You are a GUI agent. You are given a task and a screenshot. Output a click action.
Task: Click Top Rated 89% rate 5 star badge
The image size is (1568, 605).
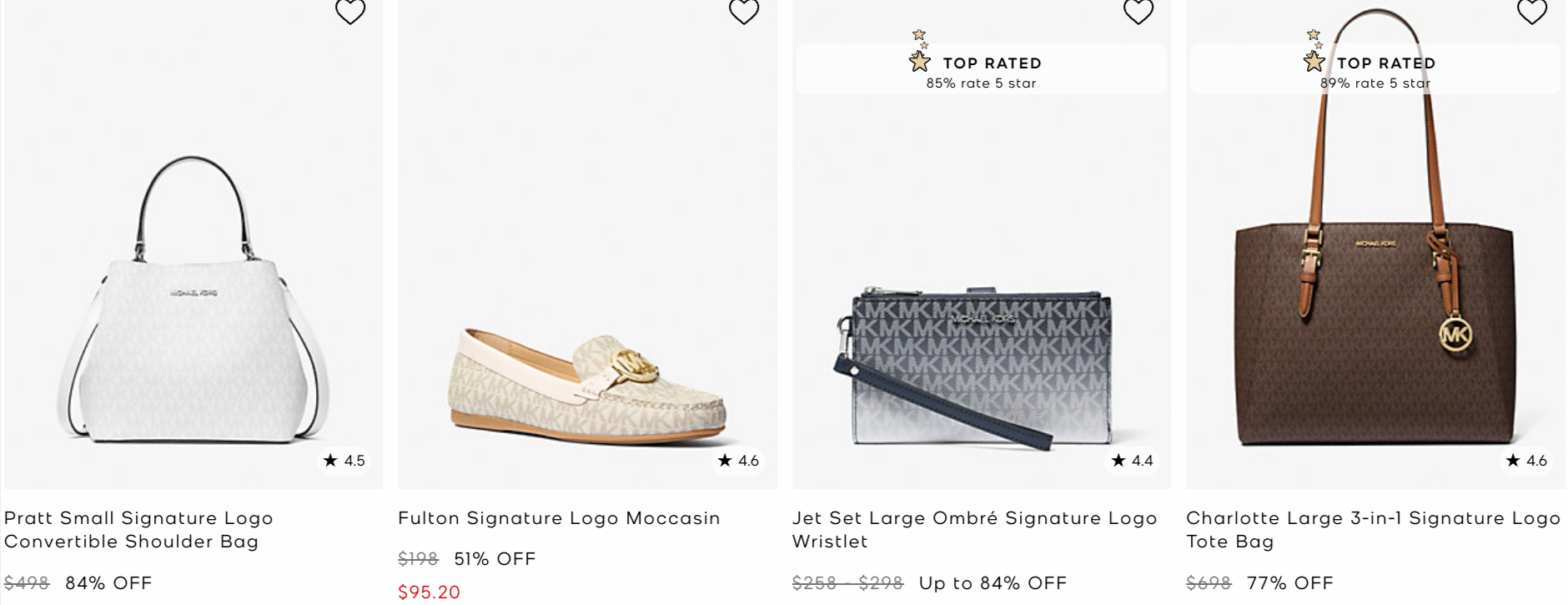point(1375,70)
